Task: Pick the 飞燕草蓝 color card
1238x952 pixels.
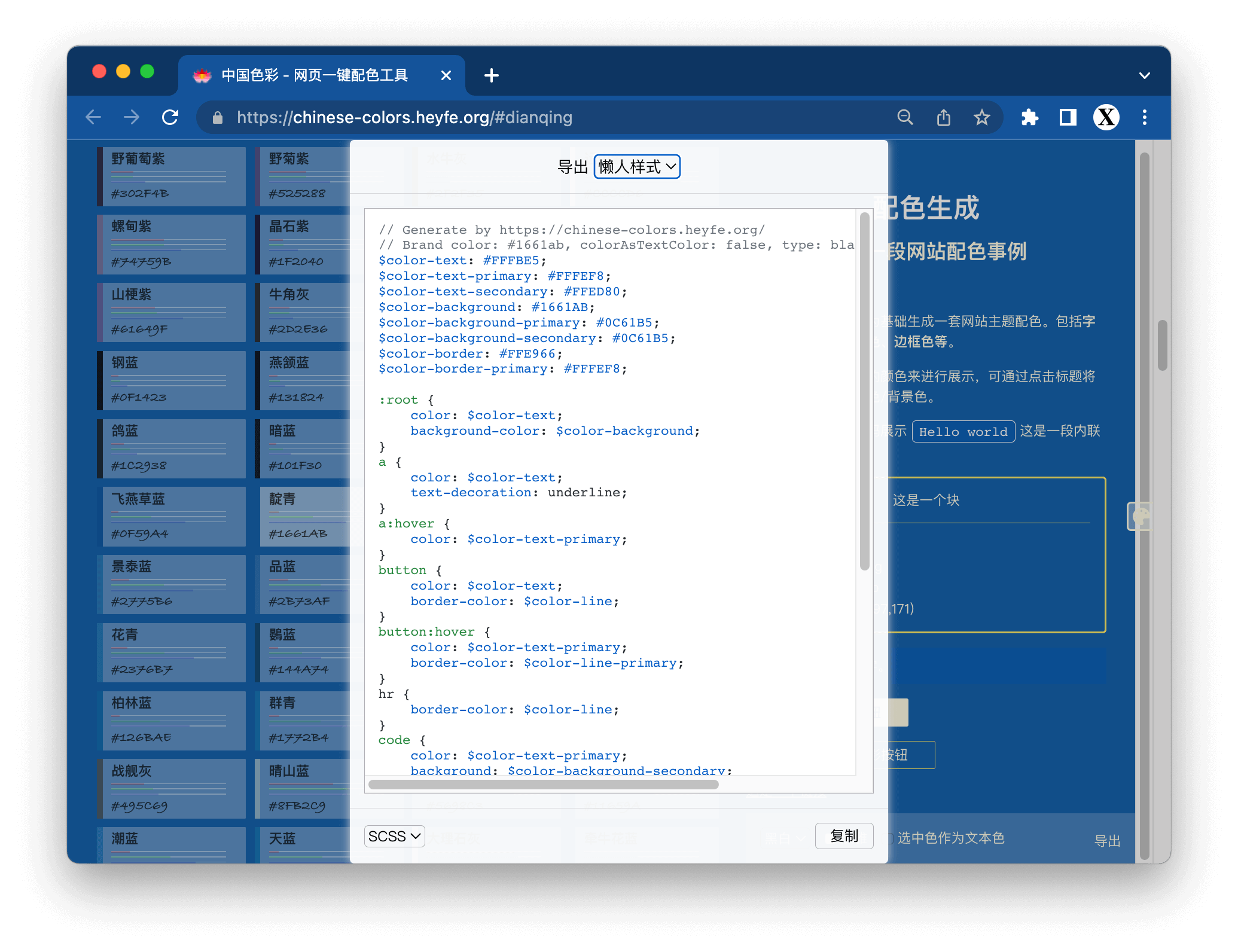Action: pyautogui.click(x=172, y=517)
